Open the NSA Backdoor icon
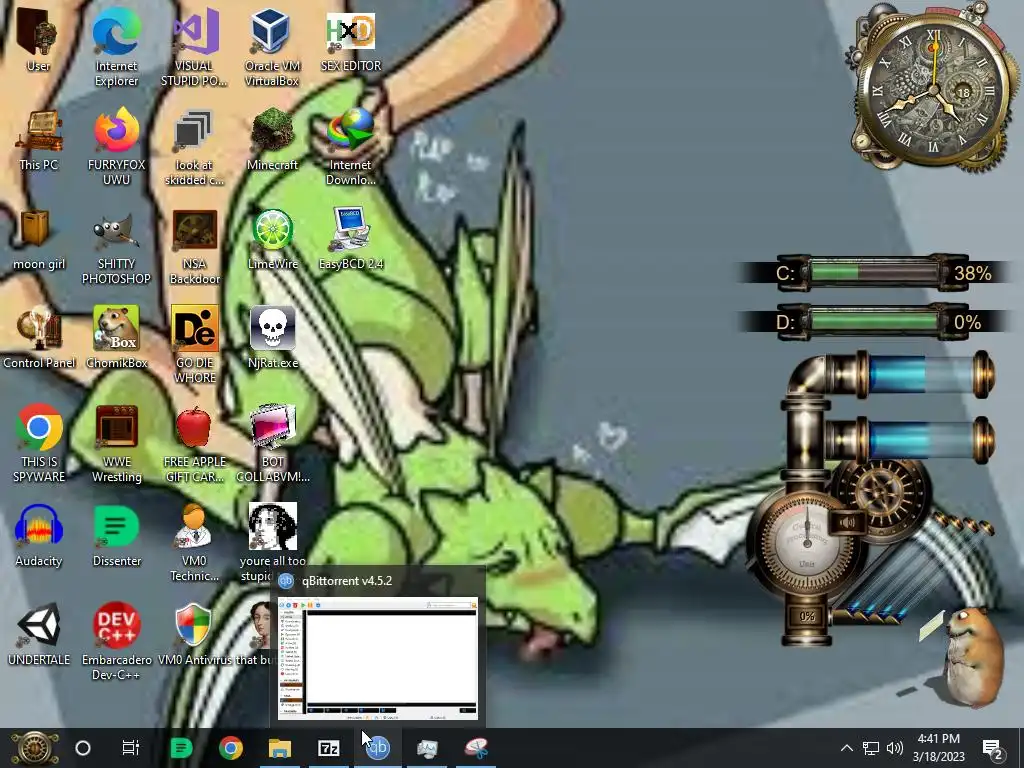1024x768 pixels. tap(194, 246)
